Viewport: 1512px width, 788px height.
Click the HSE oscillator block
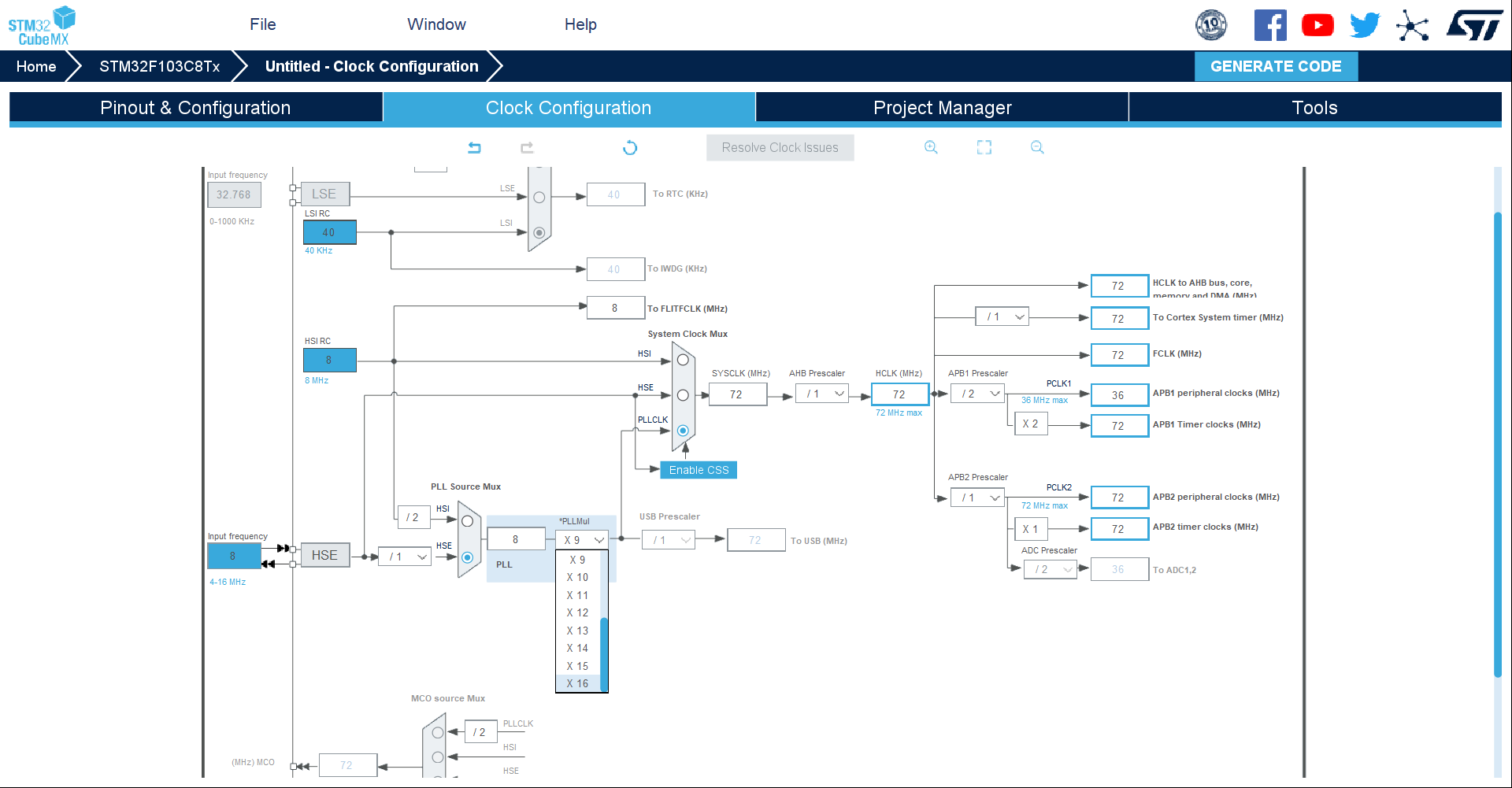coord(324,555)
